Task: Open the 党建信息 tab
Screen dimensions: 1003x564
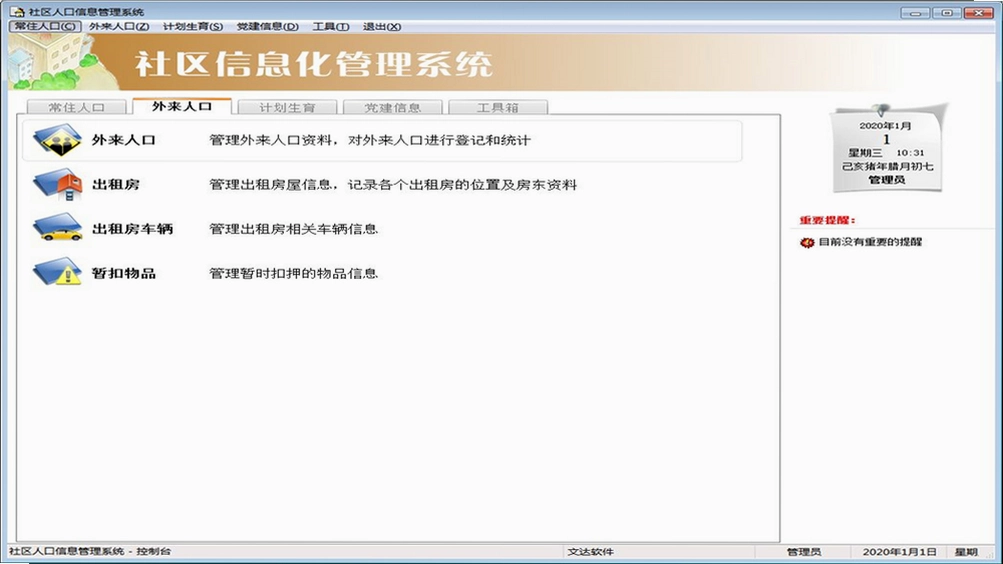Action: coord(393,107)
